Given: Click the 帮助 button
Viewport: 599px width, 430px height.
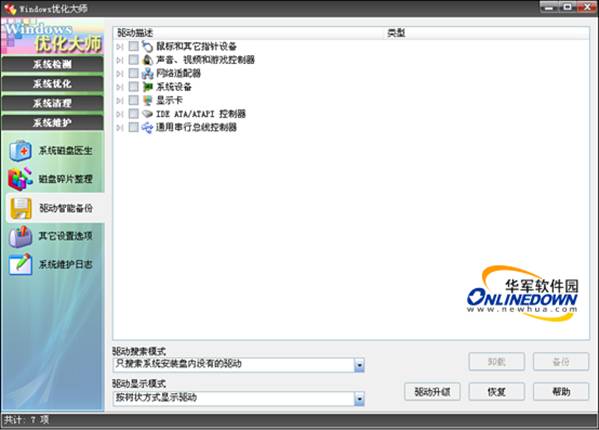Looking at the screenshot, I should point(561,391).
